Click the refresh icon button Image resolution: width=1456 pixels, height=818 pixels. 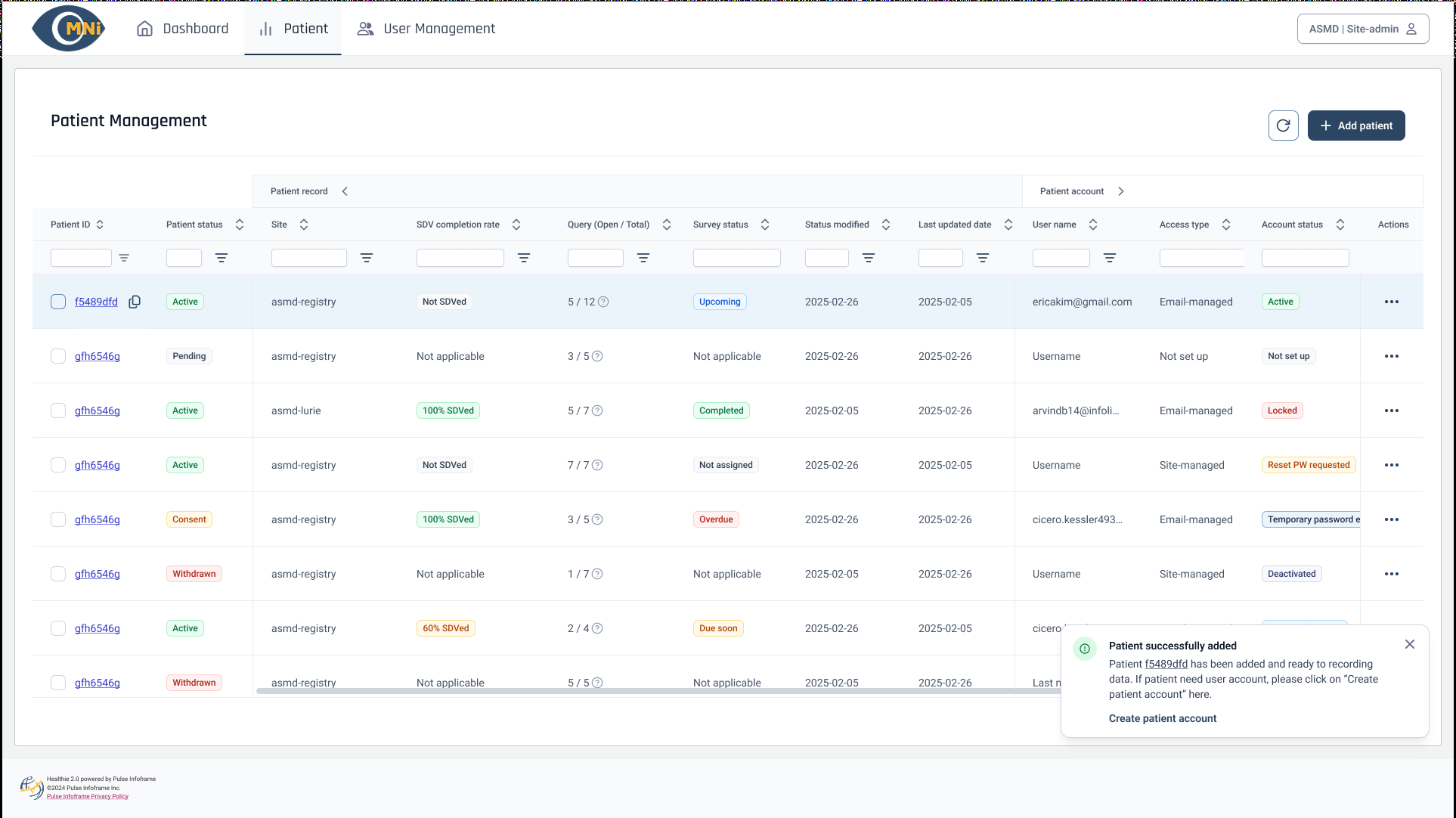point(1283,125)
